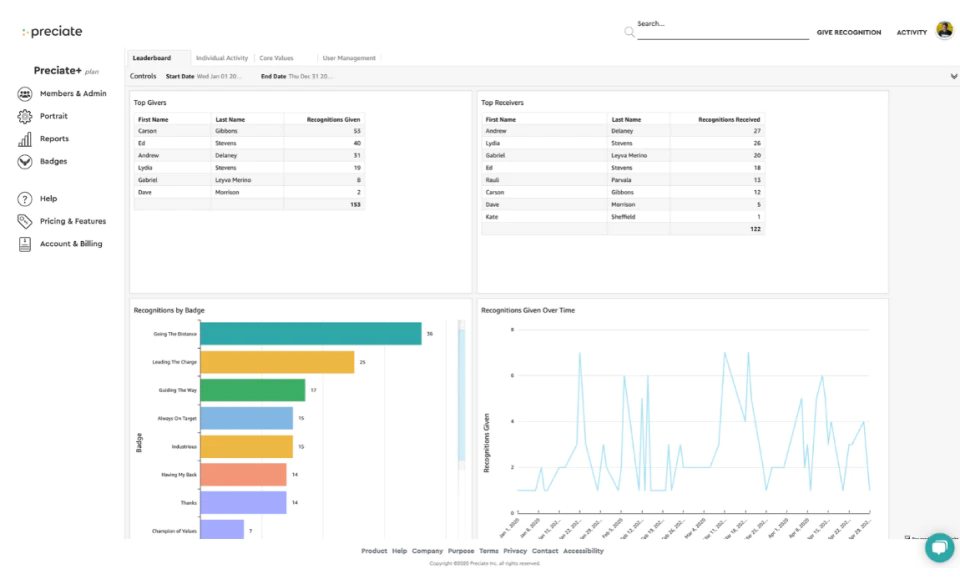The image size is (960, 584).
Task: Click the Recognitions by Badge chart scrollbar
Action: pyautogui.click(x=462, y=395)
